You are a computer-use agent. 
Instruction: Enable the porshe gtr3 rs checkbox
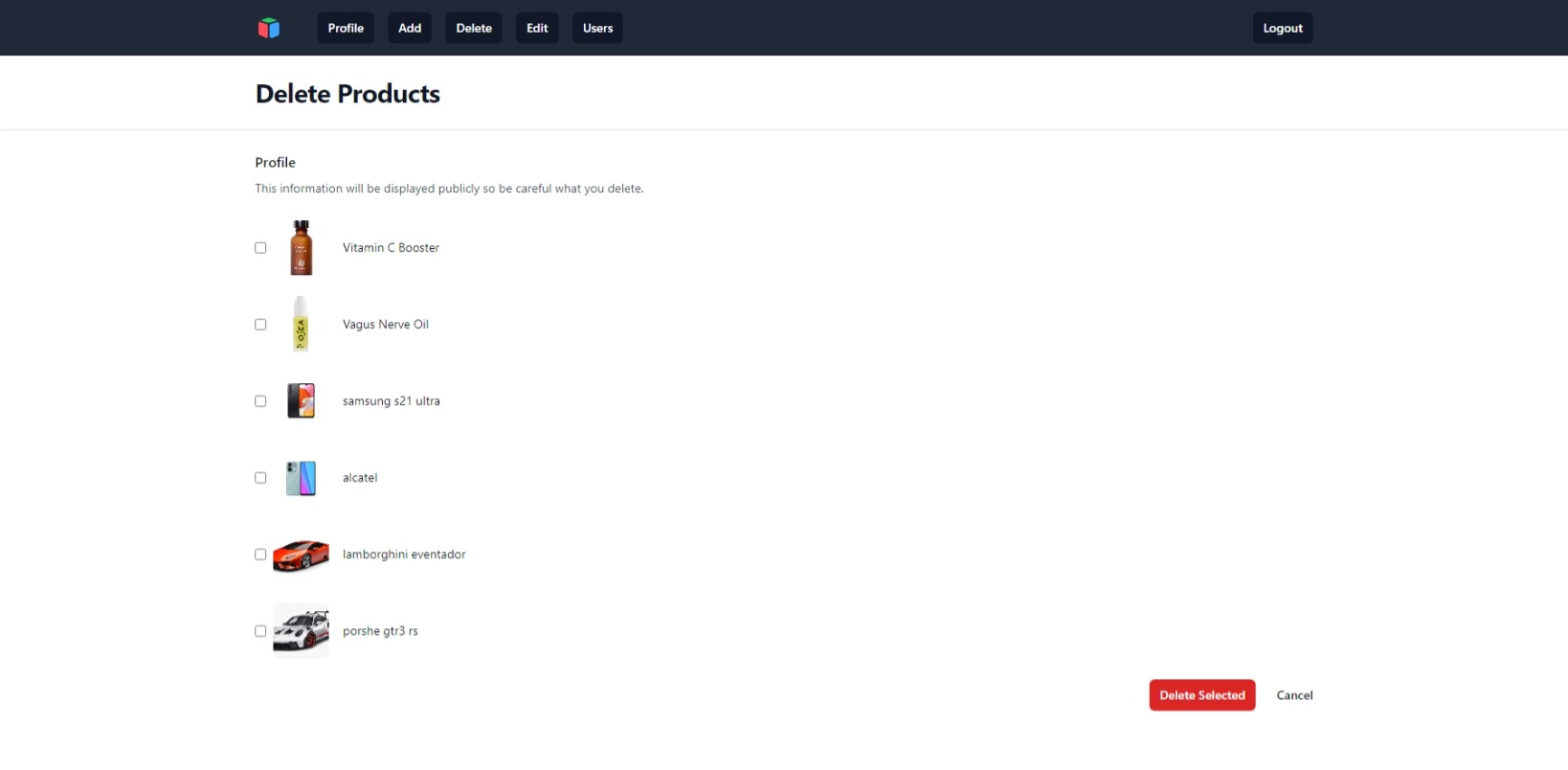260,631
